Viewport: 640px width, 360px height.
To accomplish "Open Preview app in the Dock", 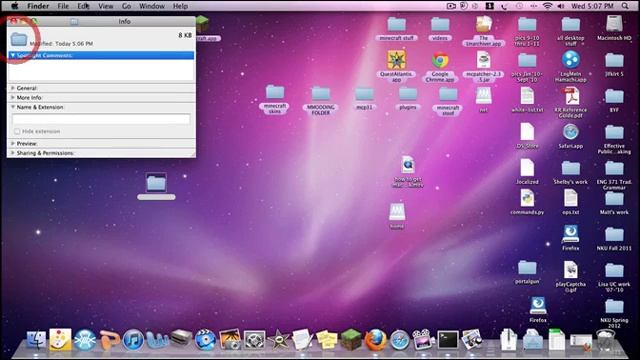I will (472, 340).
